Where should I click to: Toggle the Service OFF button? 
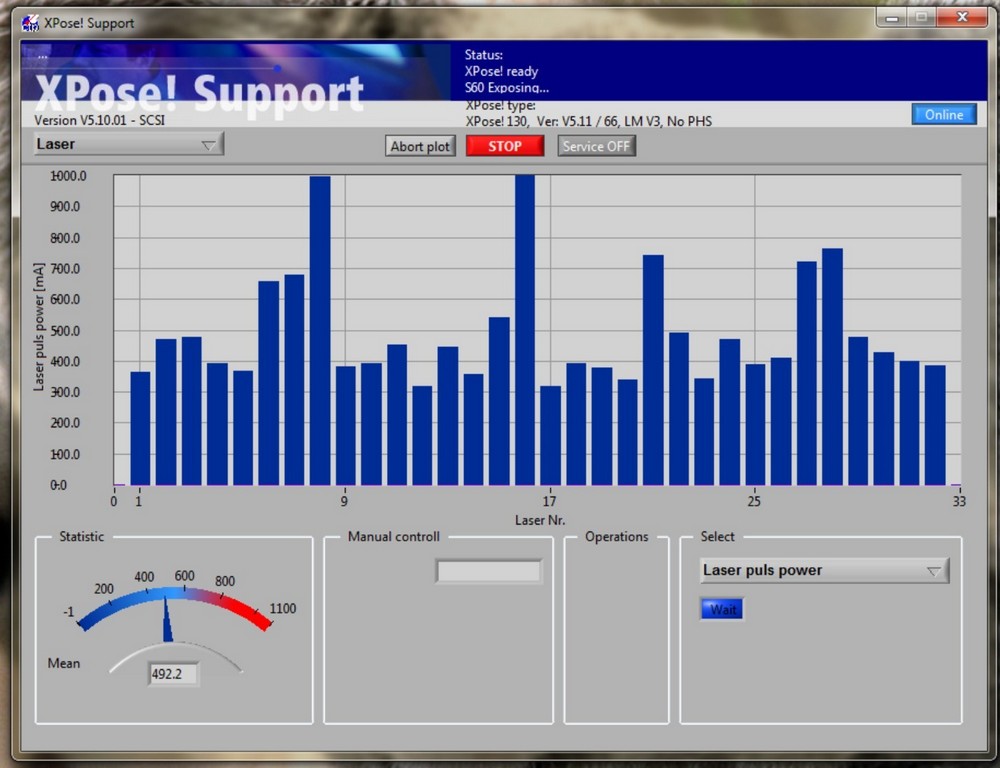coord(596,146)
